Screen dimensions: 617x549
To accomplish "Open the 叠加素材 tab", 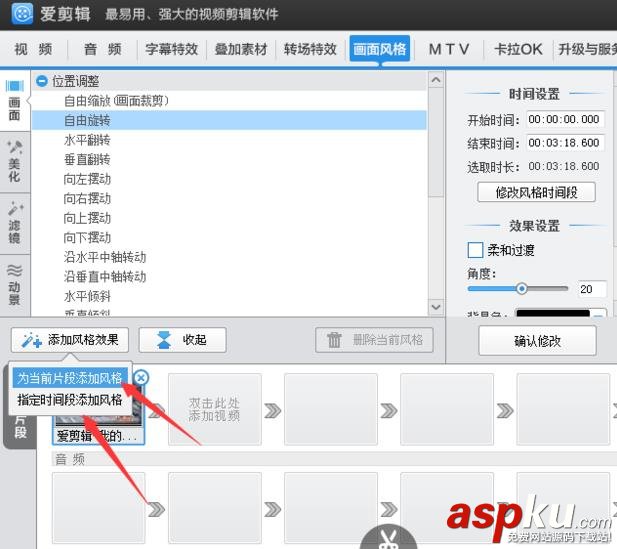I will 241,49.
